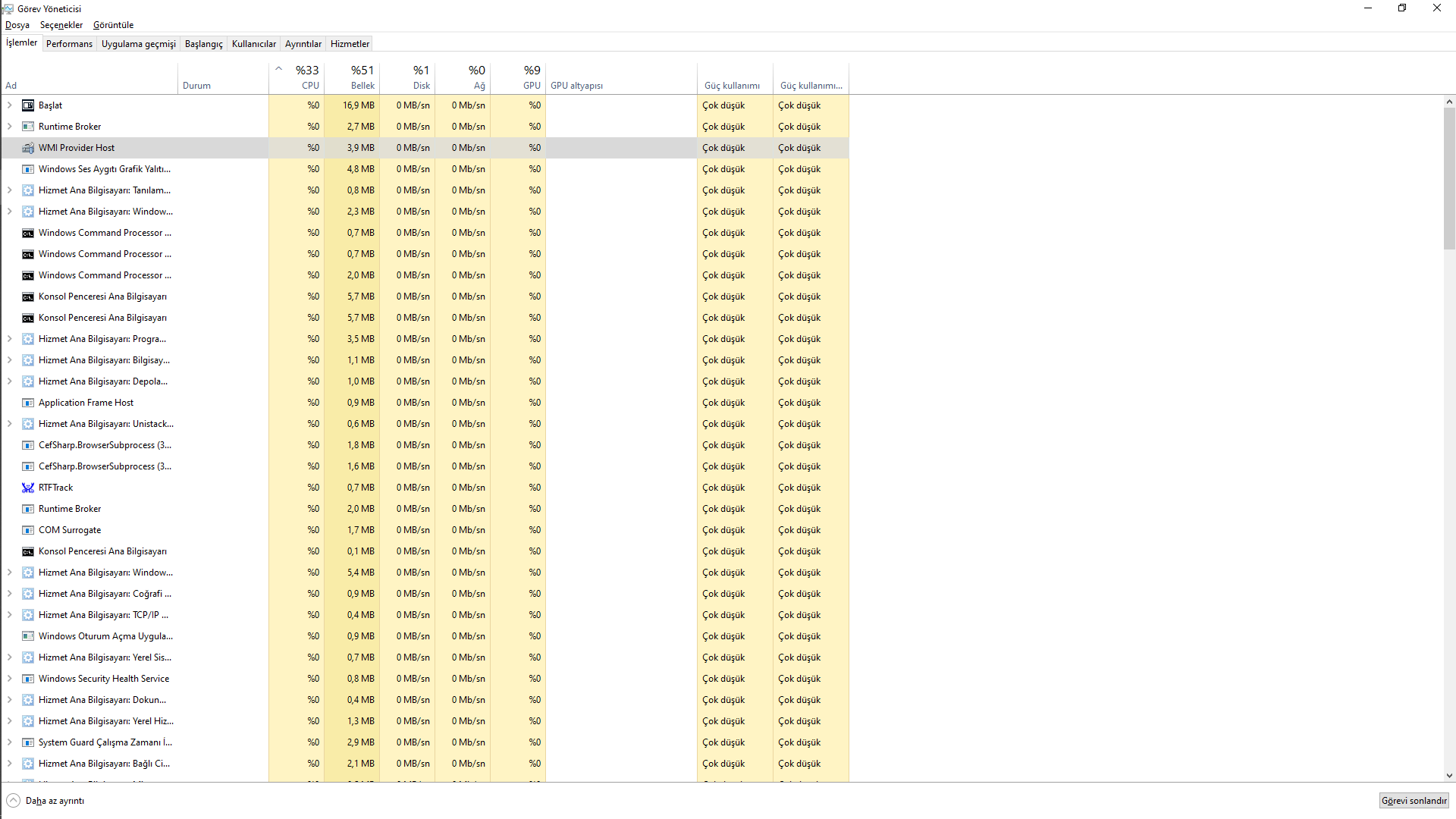Click the vertical scrollbar down arrow
1456x819 pixels.
click(x=1449, y=776)
